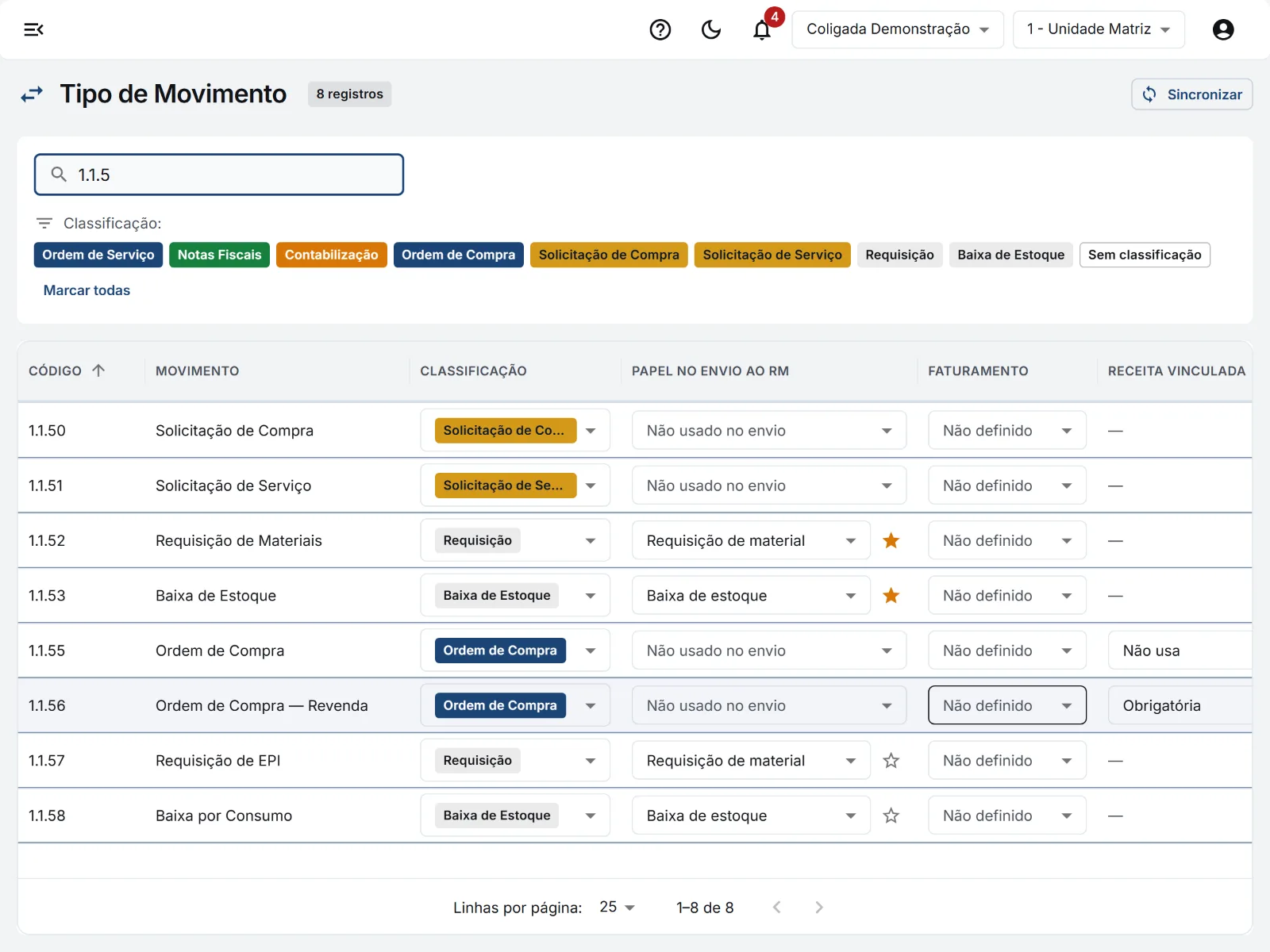Go to previous page arrow
The image size is (1270, 952).
(x=777, y=907)
